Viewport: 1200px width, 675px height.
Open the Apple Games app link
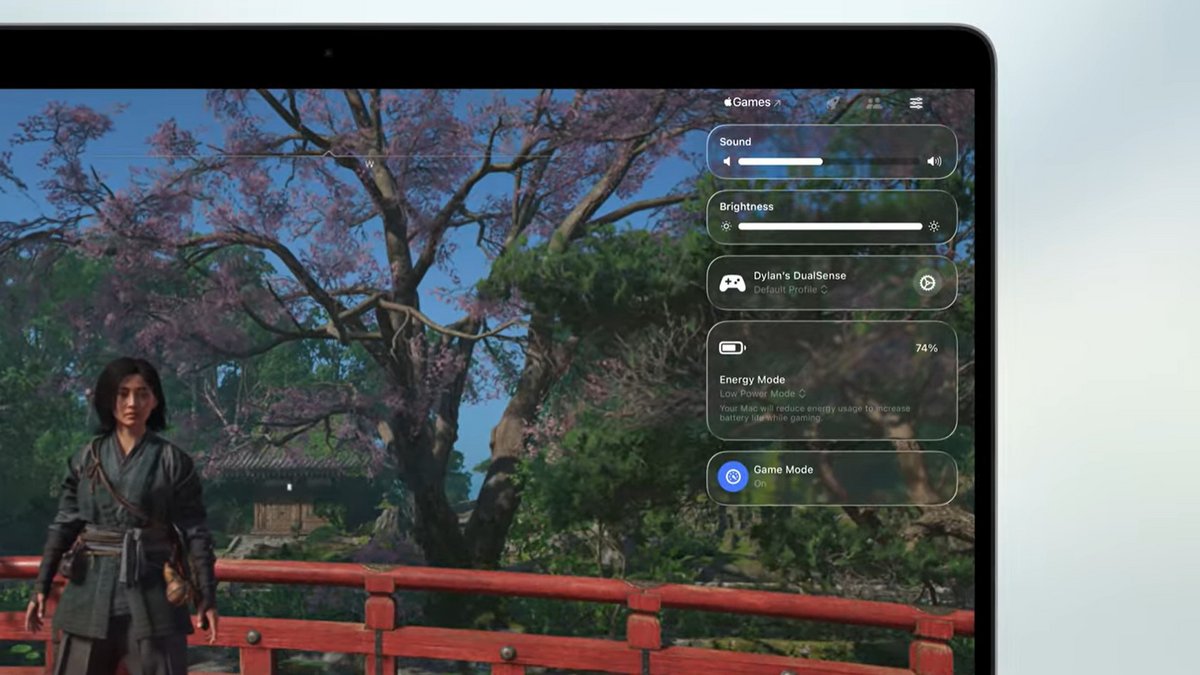click(752, 103)
